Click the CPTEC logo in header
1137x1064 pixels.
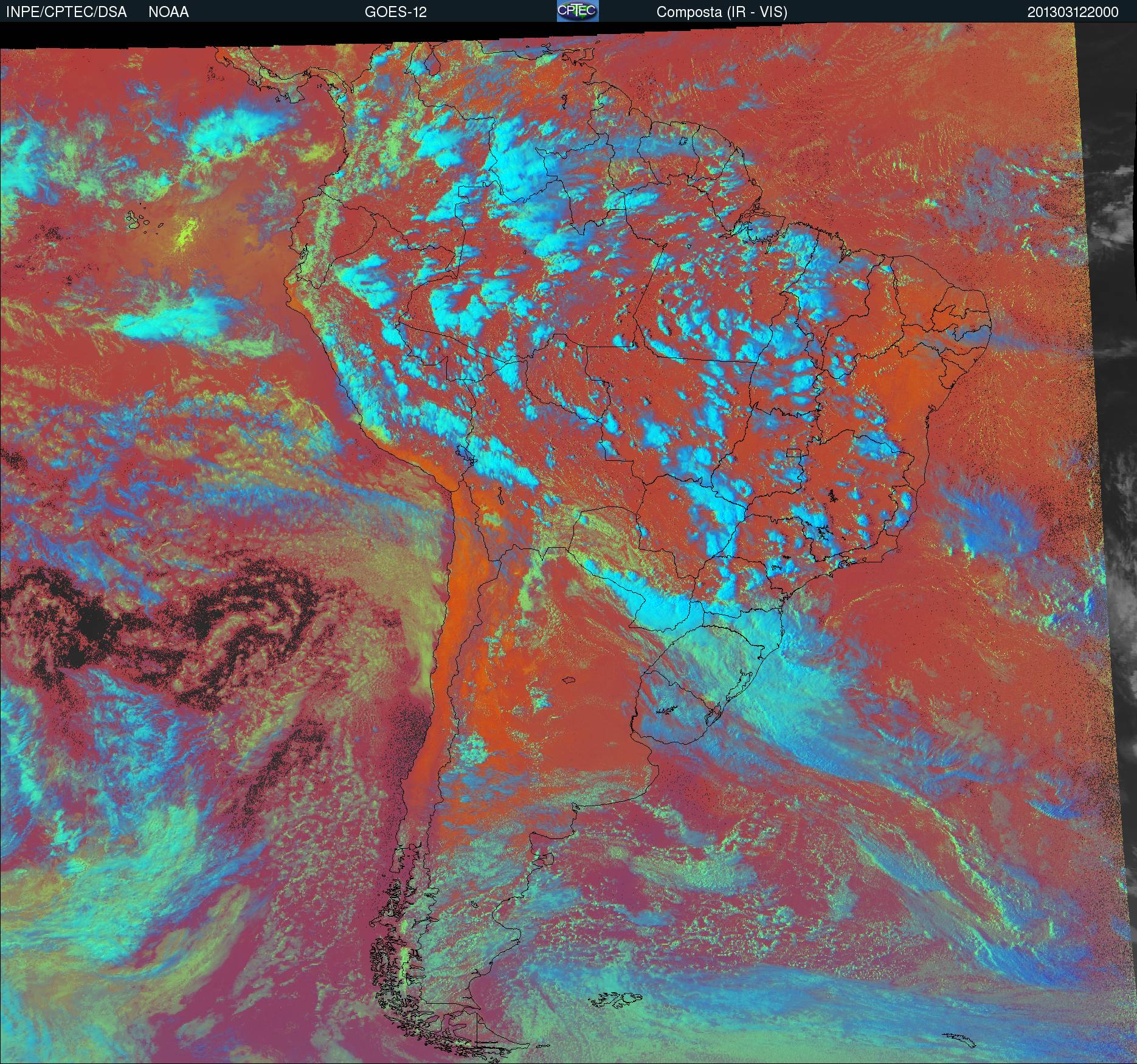(578, 11)
